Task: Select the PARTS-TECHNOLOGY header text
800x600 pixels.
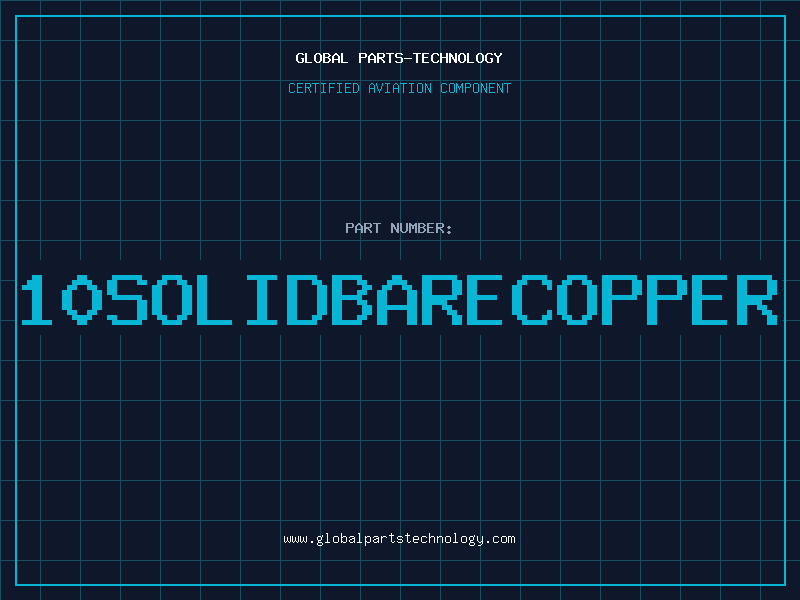Action: tap(430, 58)
